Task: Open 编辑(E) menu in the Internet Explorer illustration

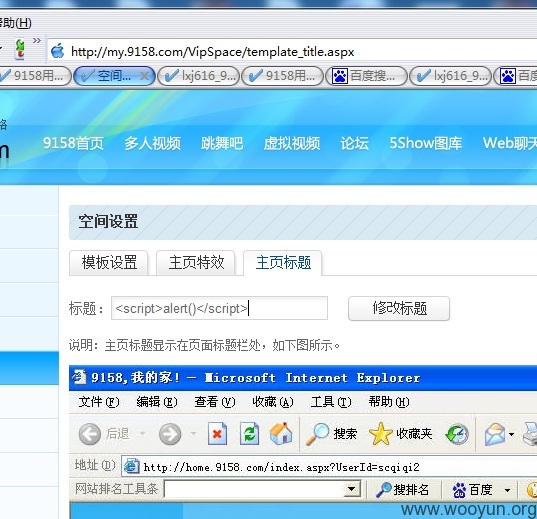Action: [157, 402]
